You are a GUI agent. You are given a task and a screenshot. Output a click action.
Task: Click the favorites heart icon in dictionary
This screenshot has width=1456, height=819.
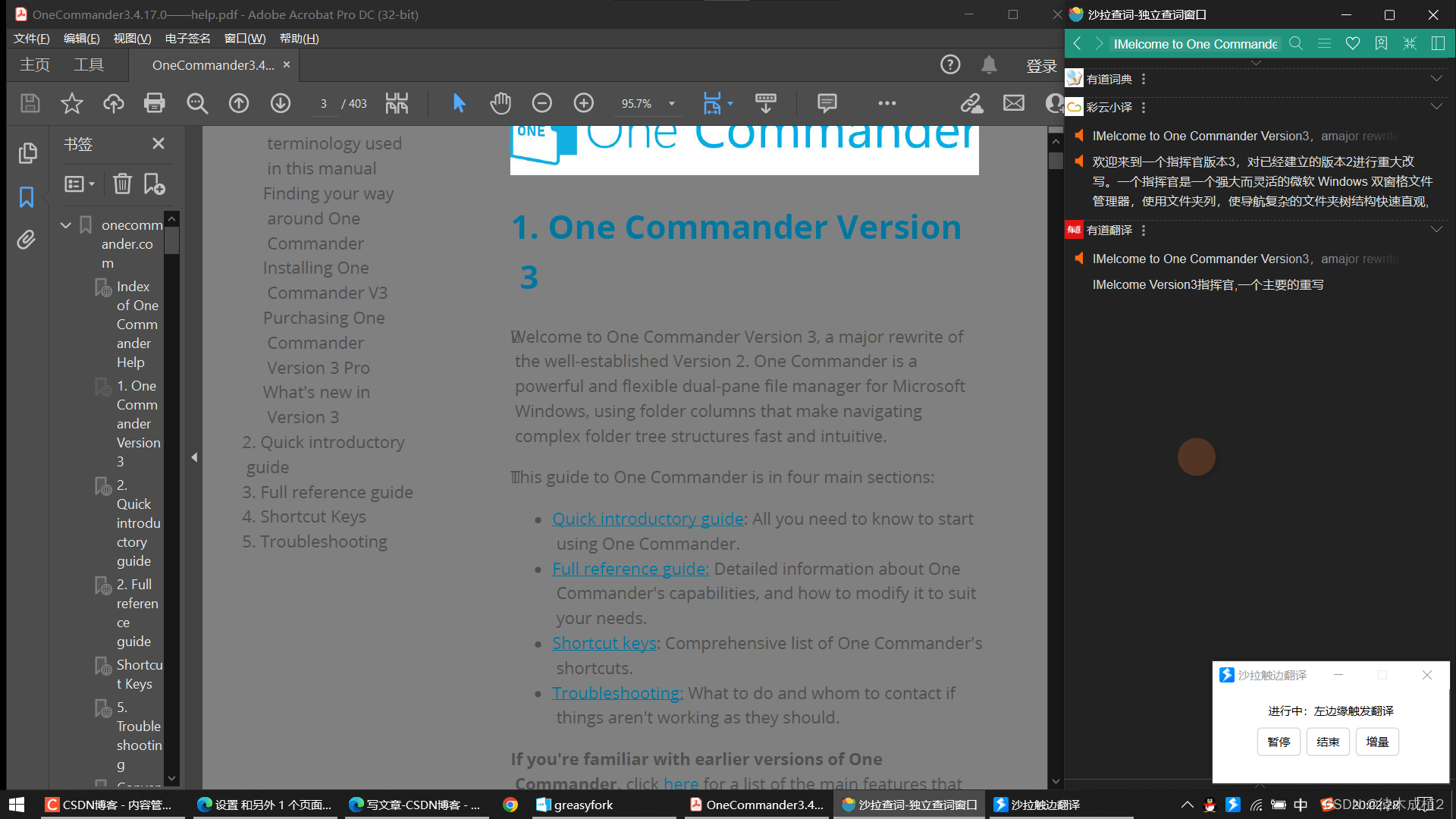(1352, 44)
